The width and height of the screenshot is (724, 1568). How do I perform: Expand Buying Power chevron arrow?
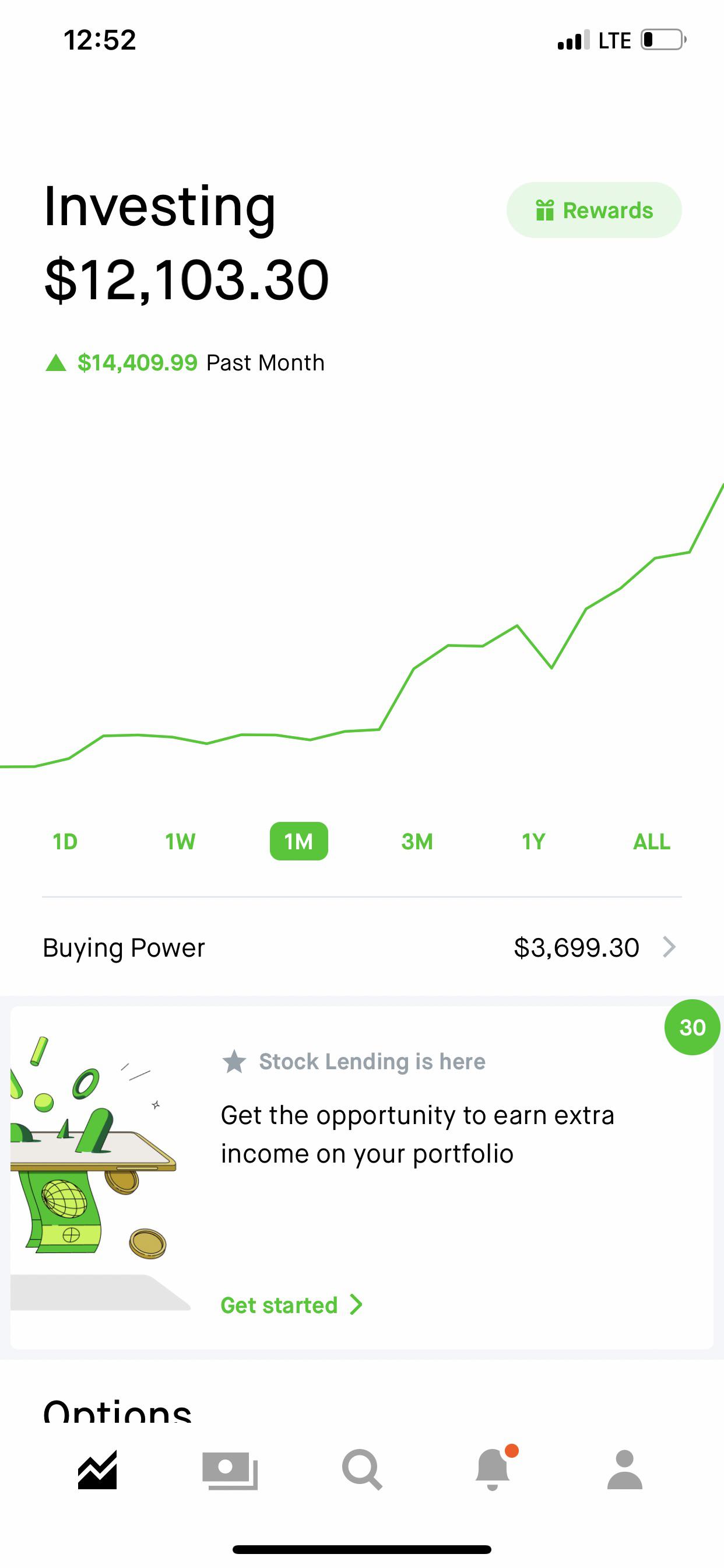tap(669, 947)
